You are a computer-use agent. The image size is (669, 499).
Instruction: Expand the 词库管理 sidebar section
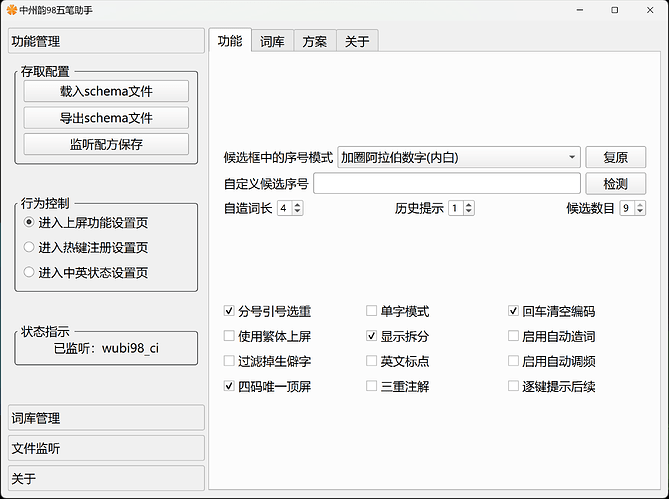(x=106, y=417)
